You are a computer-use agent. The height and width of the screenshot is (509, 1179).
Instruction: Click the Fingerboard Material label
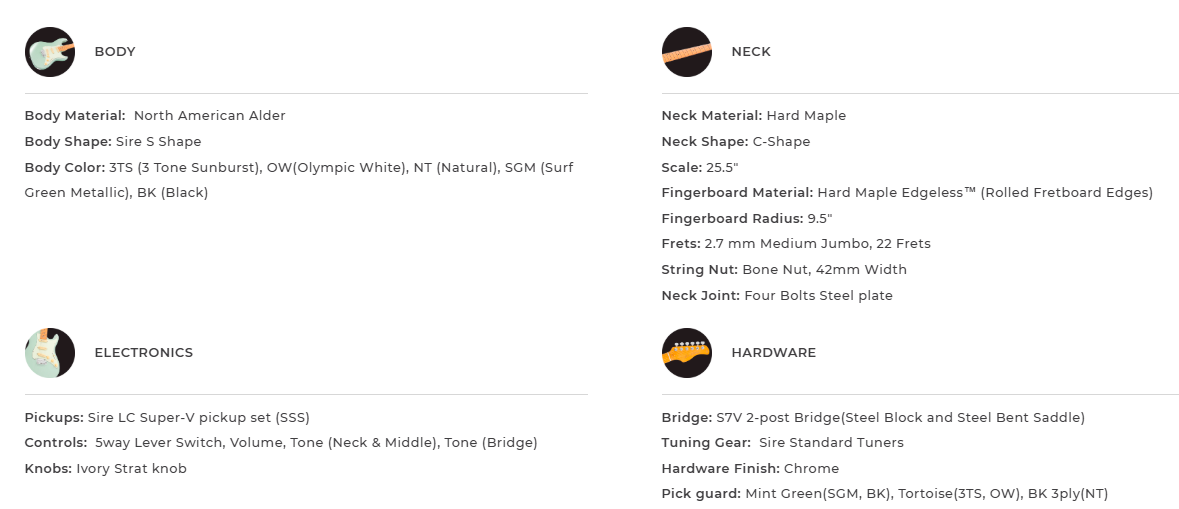tap(737, 193)
